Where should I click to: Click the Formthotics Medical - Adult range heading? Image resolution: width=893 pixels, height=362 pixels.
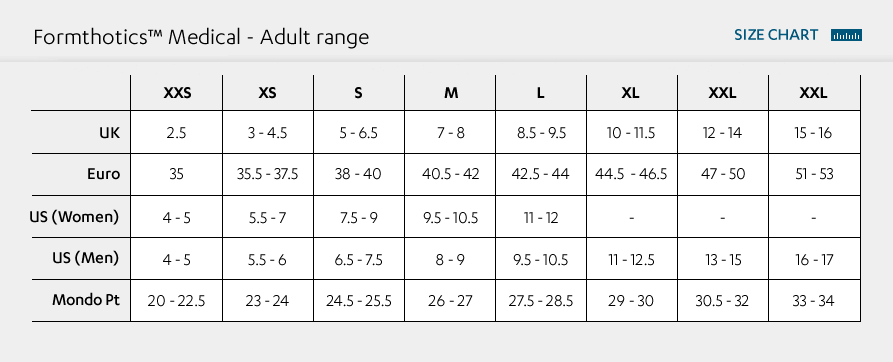coord(201,38)
